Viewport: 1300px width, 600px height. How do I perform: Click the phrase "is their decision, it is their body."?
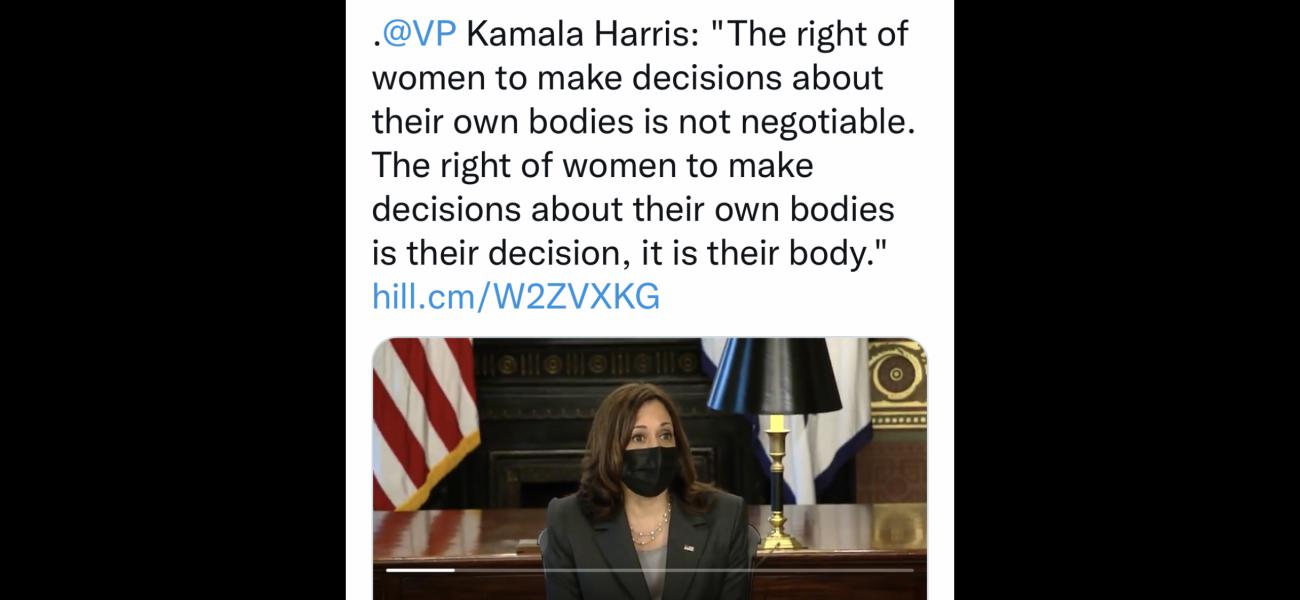pyautogui.click(x=630, y=253)
